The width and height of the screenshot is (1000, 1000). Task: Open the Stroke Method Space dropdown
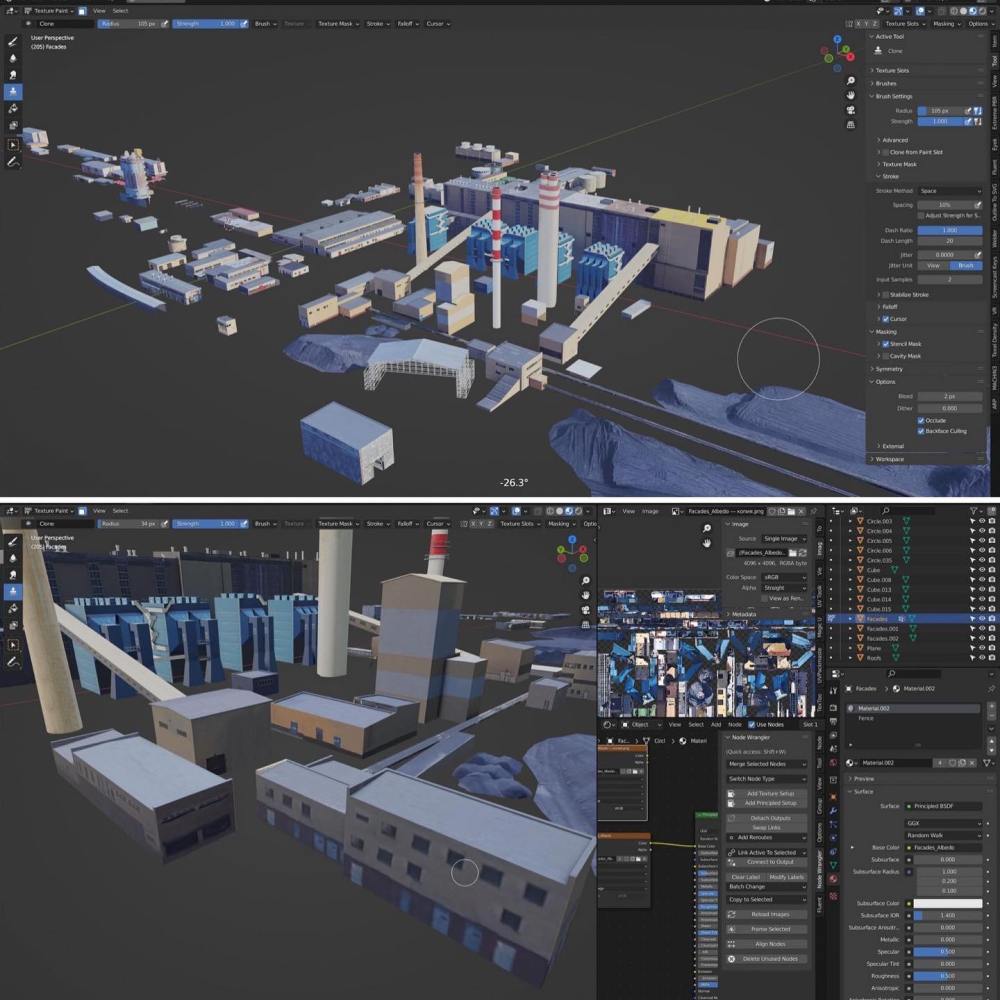pos(950,191)
